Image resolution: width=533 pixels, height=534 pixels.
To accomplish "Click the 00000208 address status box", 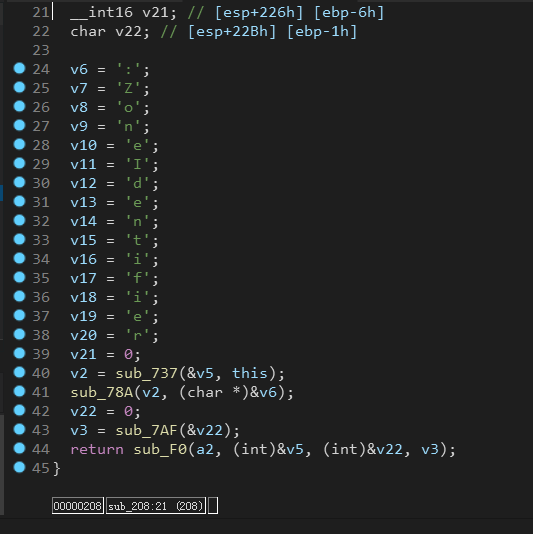I will [x=78, y=506].
